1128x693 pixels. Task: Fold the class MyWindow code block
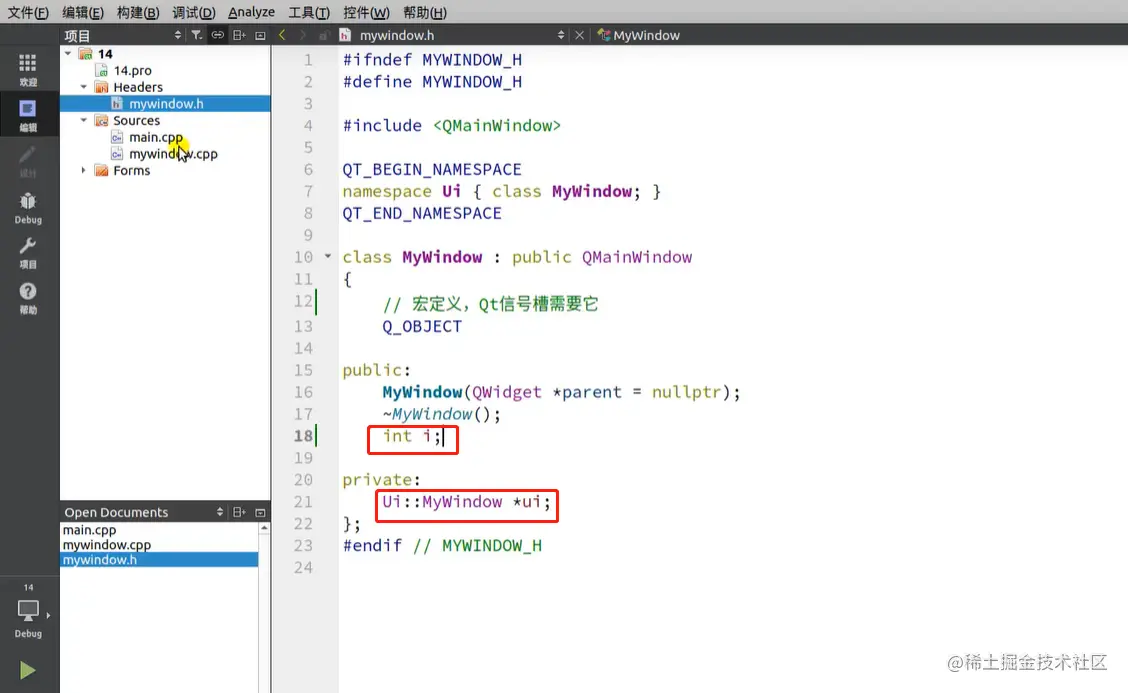click(328, 256)
